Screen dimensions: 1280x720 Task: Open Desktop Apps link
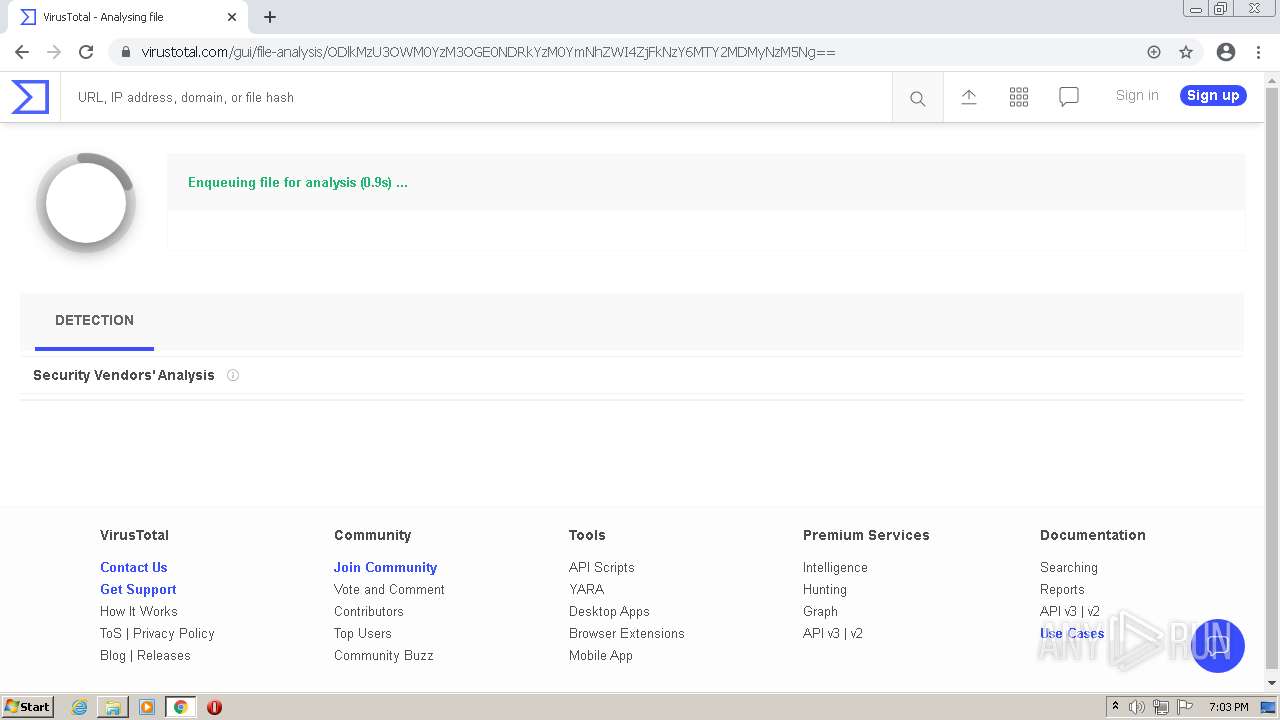pos(609,611)
